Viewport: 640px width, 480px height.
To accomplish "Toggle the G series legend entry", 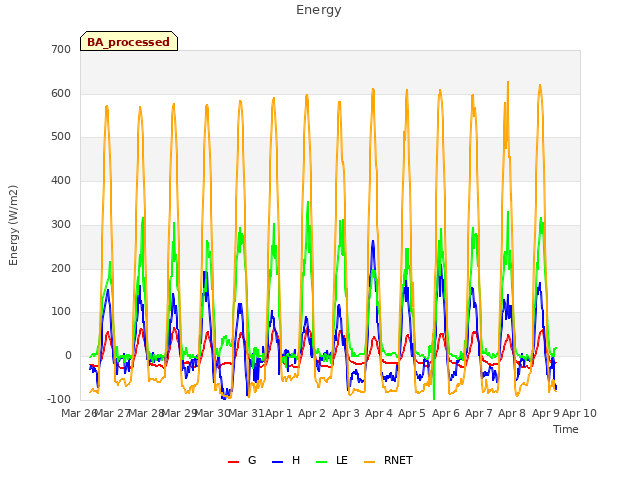I will (x=242, y=460).
